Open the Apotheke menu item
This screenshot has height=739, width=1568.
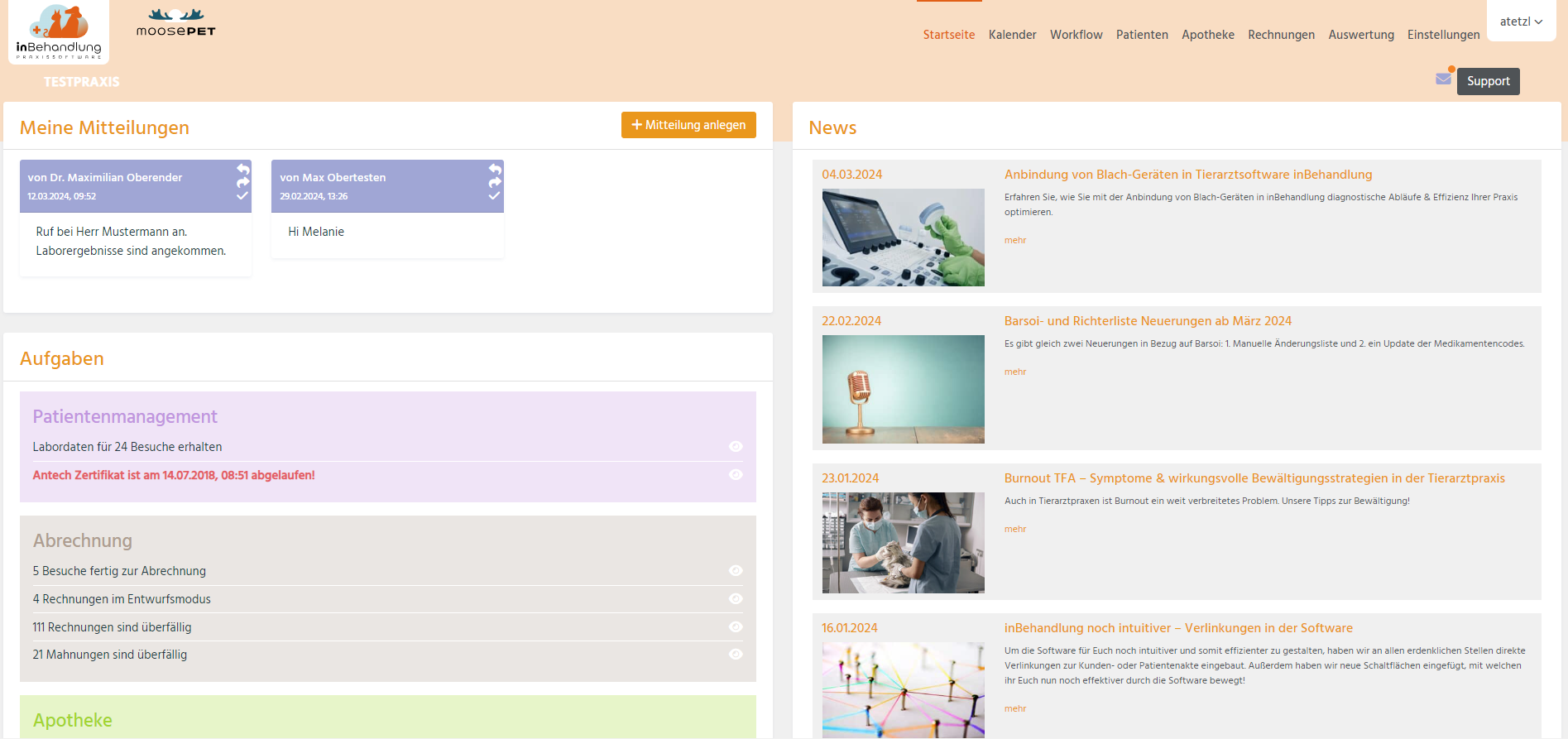[x=1208, y=35]
